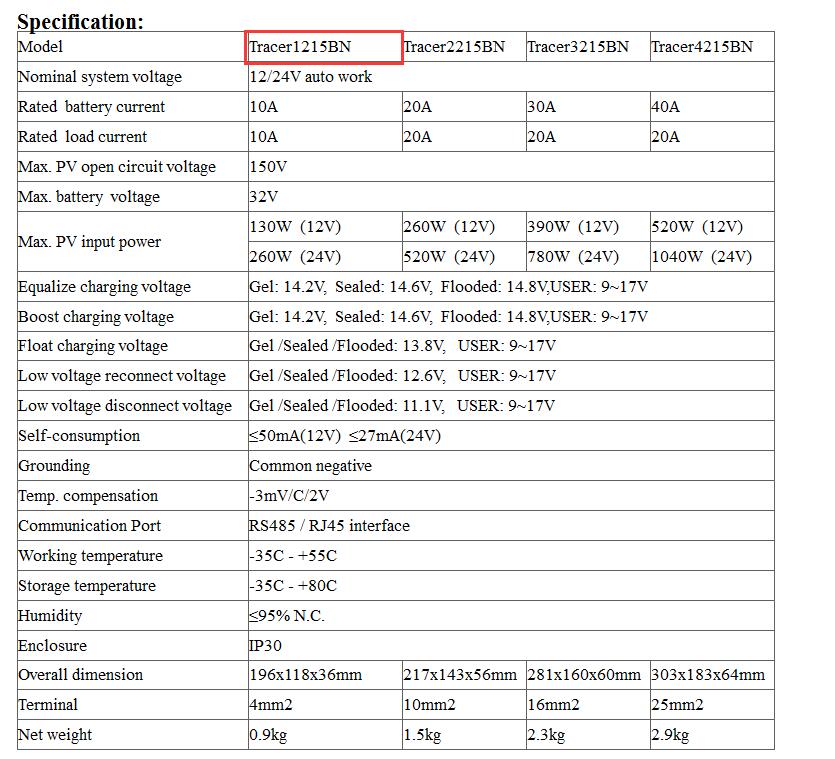Click the "Communication Port" row label

89,526
